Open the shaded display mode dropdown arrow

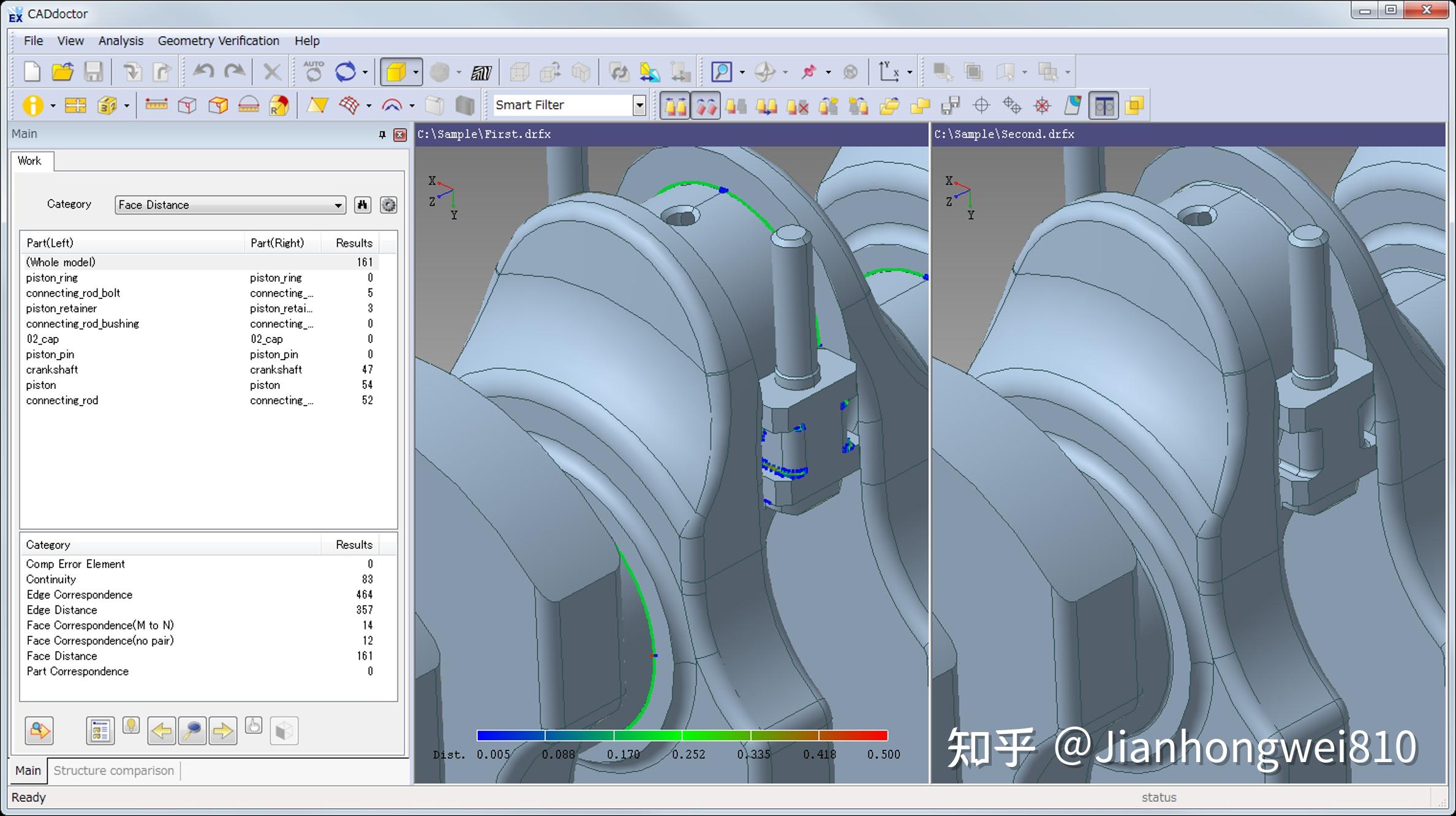tap(416, 72)
